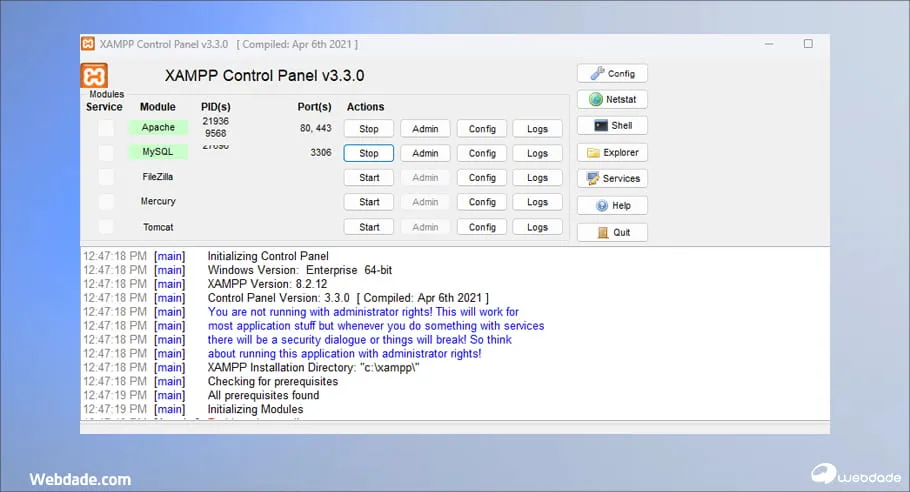Stop the Apache module
Screen dimensions: 910x492
[369, 129]
